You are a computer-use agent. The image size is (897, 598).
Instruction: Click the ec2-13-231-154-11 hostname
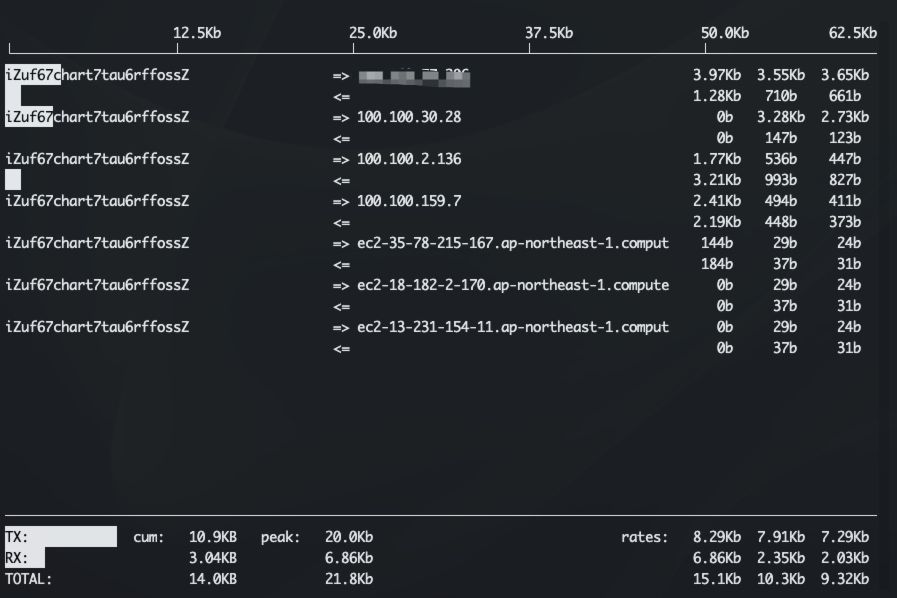[512, 327]
